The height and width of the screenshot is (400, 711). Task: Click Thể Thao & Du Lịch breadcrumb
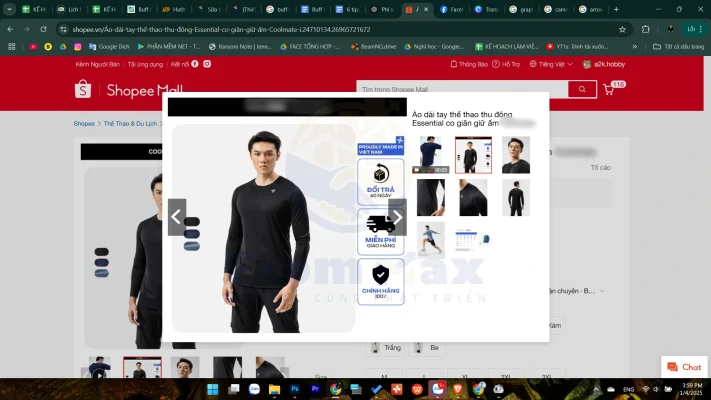[130, 123]
